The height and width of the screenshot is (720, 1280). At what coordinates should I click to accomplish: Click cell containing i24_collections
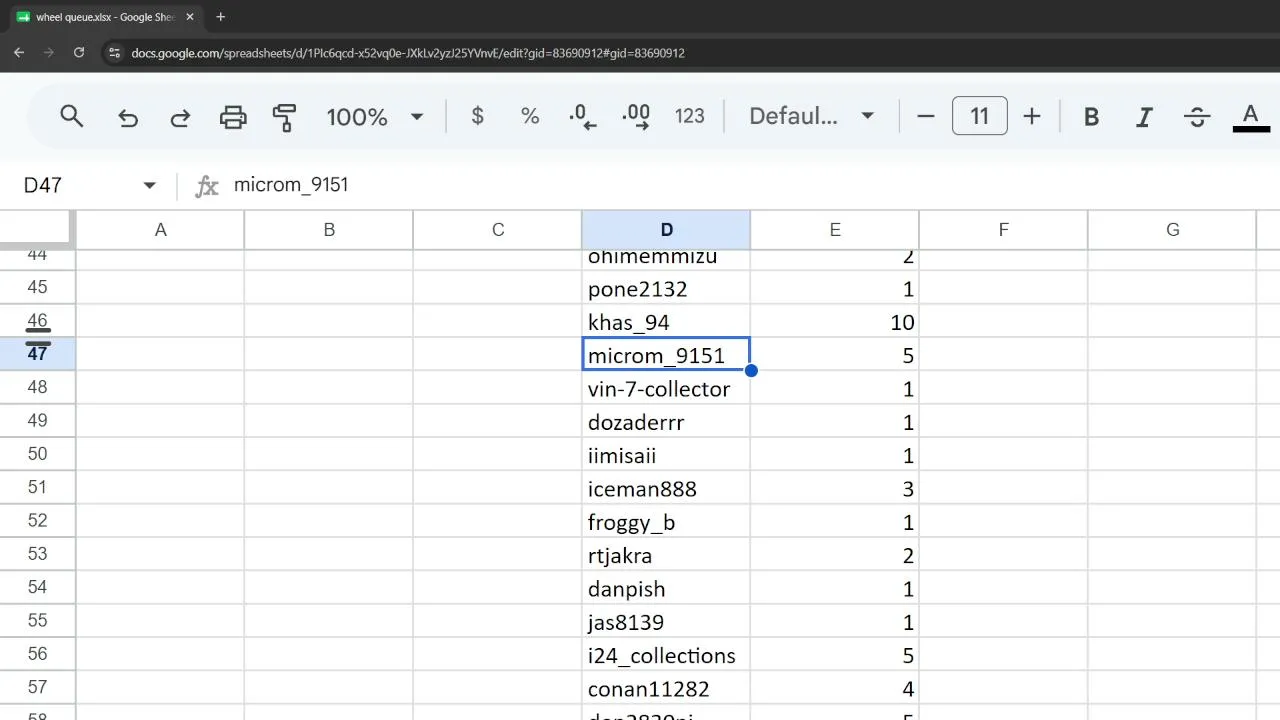click(x=666, y=655)
